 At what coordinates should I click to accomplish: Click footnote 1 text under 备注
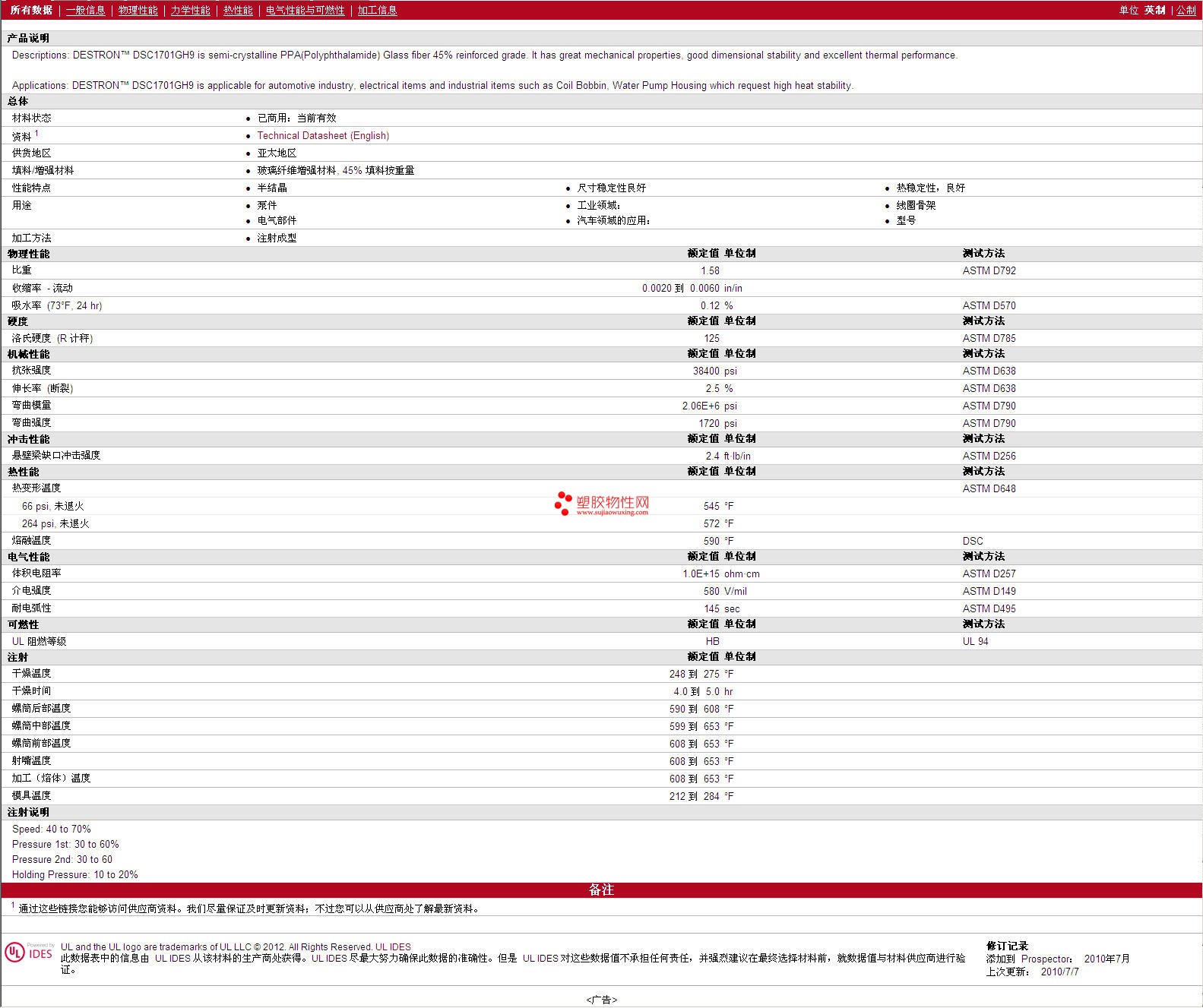click(249, 908)
